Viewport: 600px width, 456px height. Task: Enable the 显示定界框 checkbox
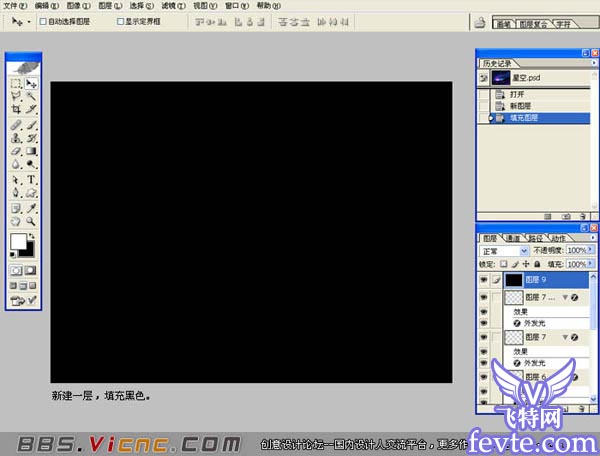coord(121,20)
